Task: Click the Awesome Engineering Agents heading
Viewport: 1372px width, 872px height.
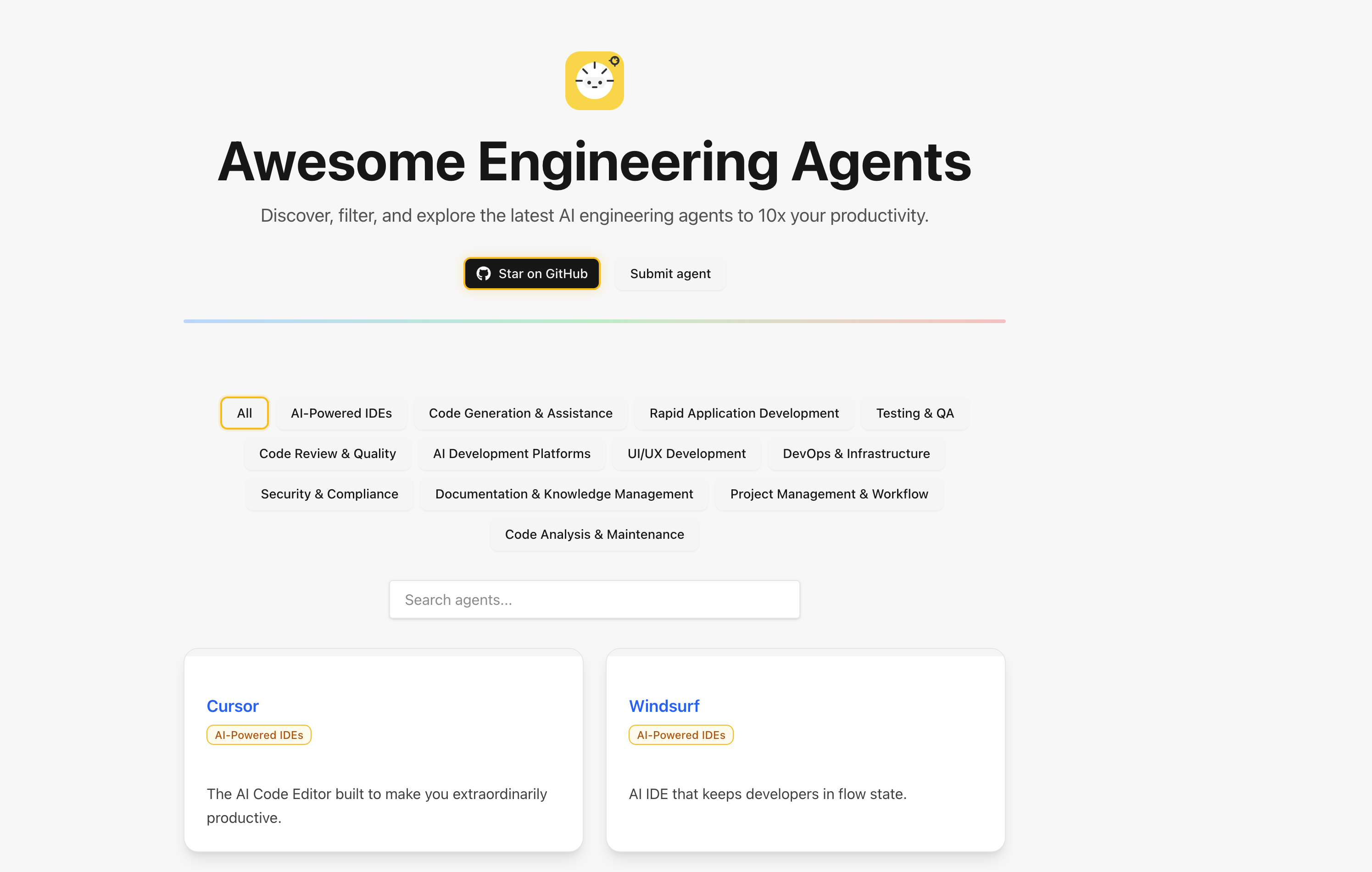Action: (594, 162)
